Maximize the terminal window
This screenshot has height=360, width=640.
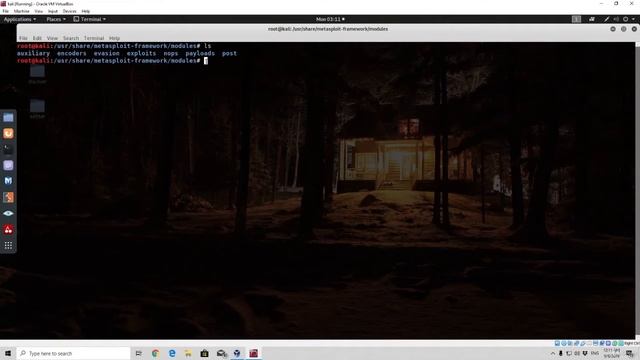click(624, 29)
